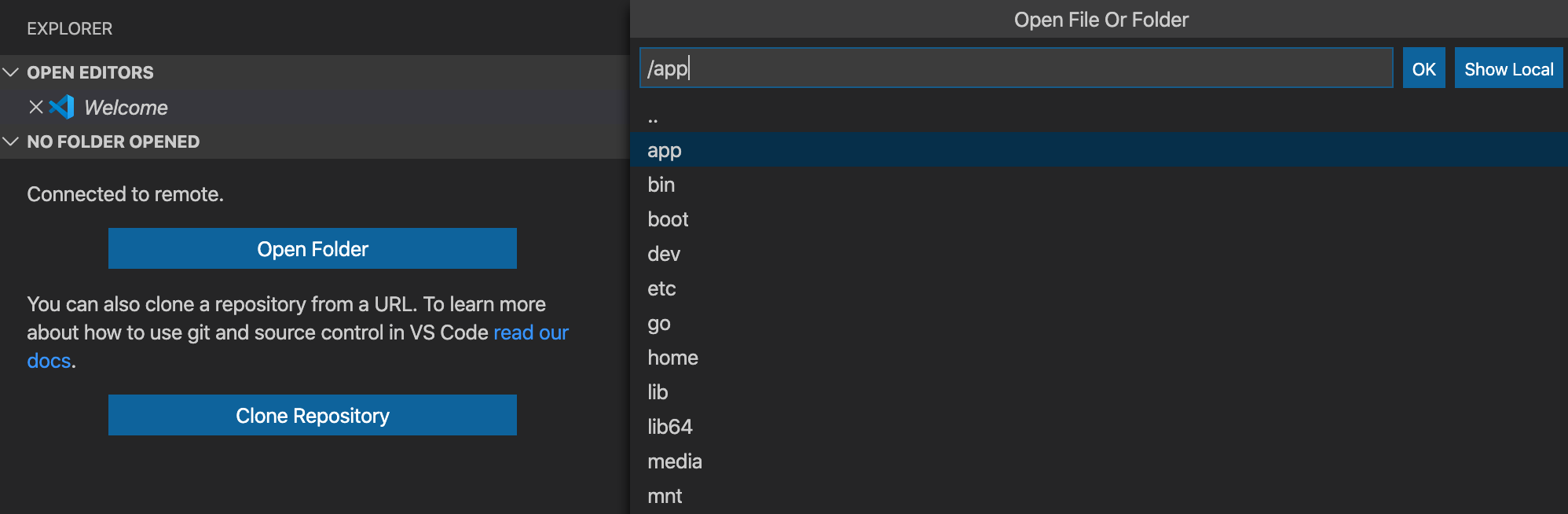Select the 'bin' folder entry

pos(1099,184)
